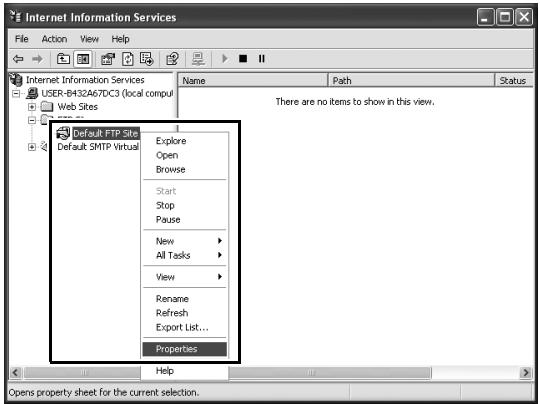
Task: Choose Help from the context menu
Action: (x=185, y=371)
